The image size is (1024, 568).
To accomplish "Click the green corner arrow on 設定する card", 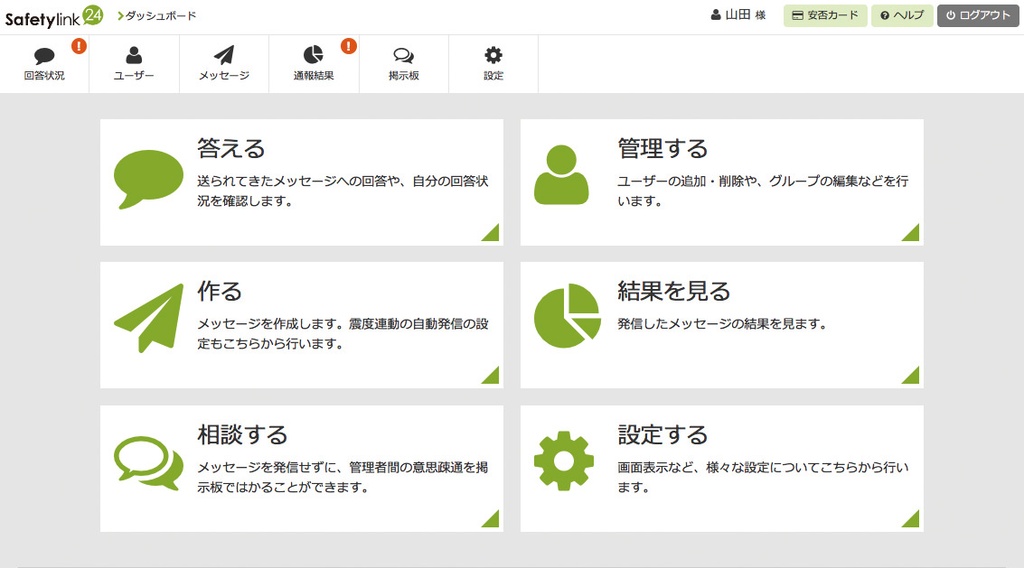I will tap(910, 518).
